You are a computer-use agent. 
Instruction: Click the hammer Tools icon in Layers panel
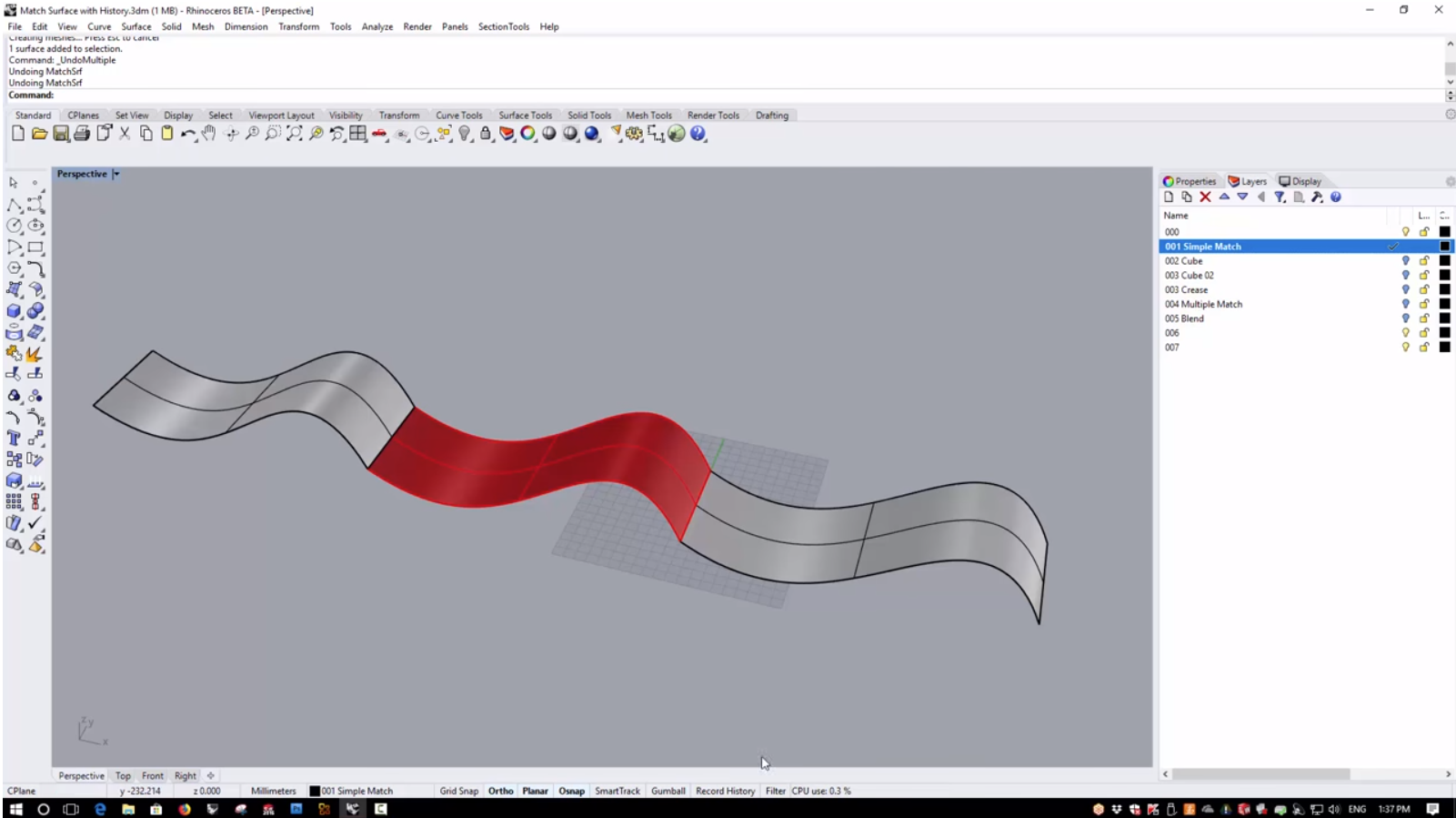tap(1317, 197)
